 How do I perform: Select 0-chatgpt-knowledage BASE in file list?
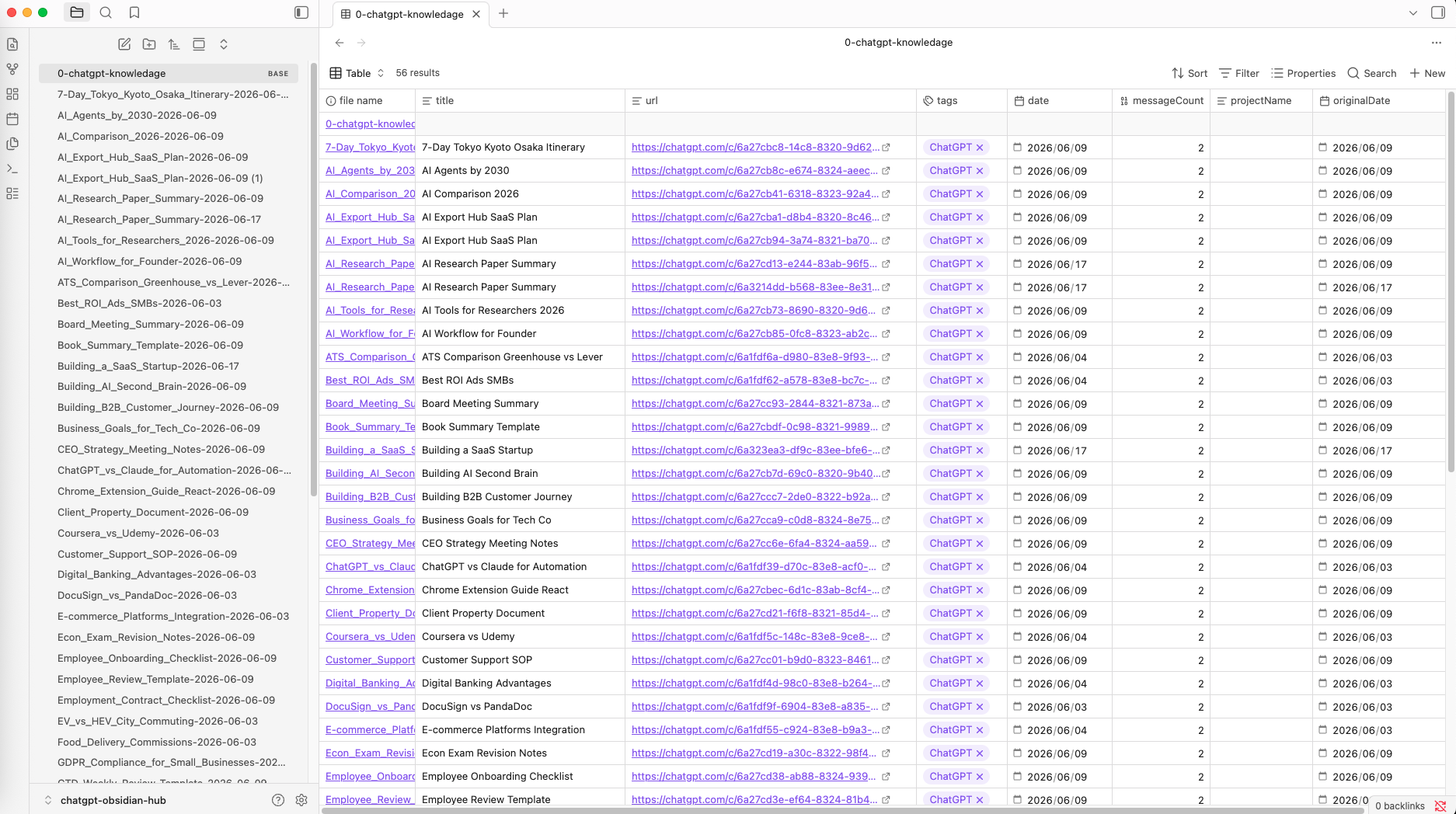tap(169, 73)
